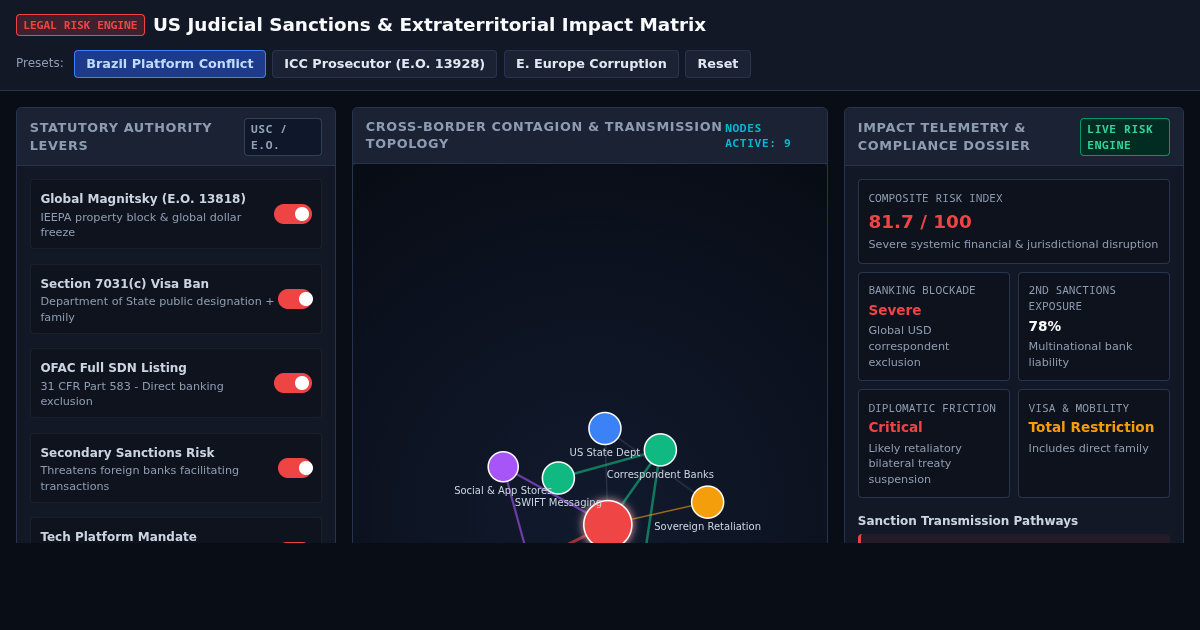Click the 81.7 / 100 risk score
Screen dimensions: 1200x630
[920, 222]
